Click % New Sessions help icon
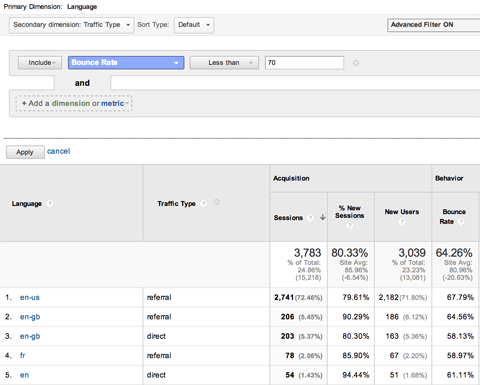Screen dimensions: 480x385 click(350, 225)
